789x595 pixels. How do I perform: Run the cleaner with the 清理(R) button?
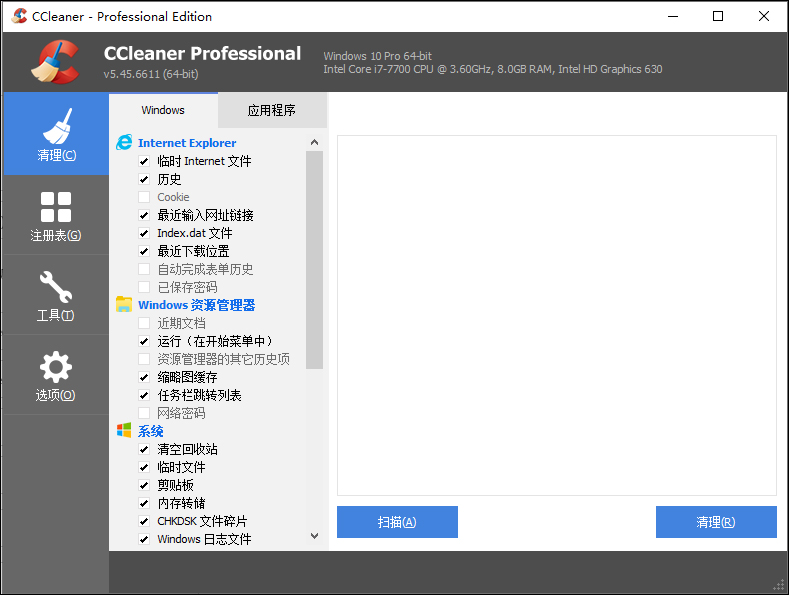click(x=716, y=522)
